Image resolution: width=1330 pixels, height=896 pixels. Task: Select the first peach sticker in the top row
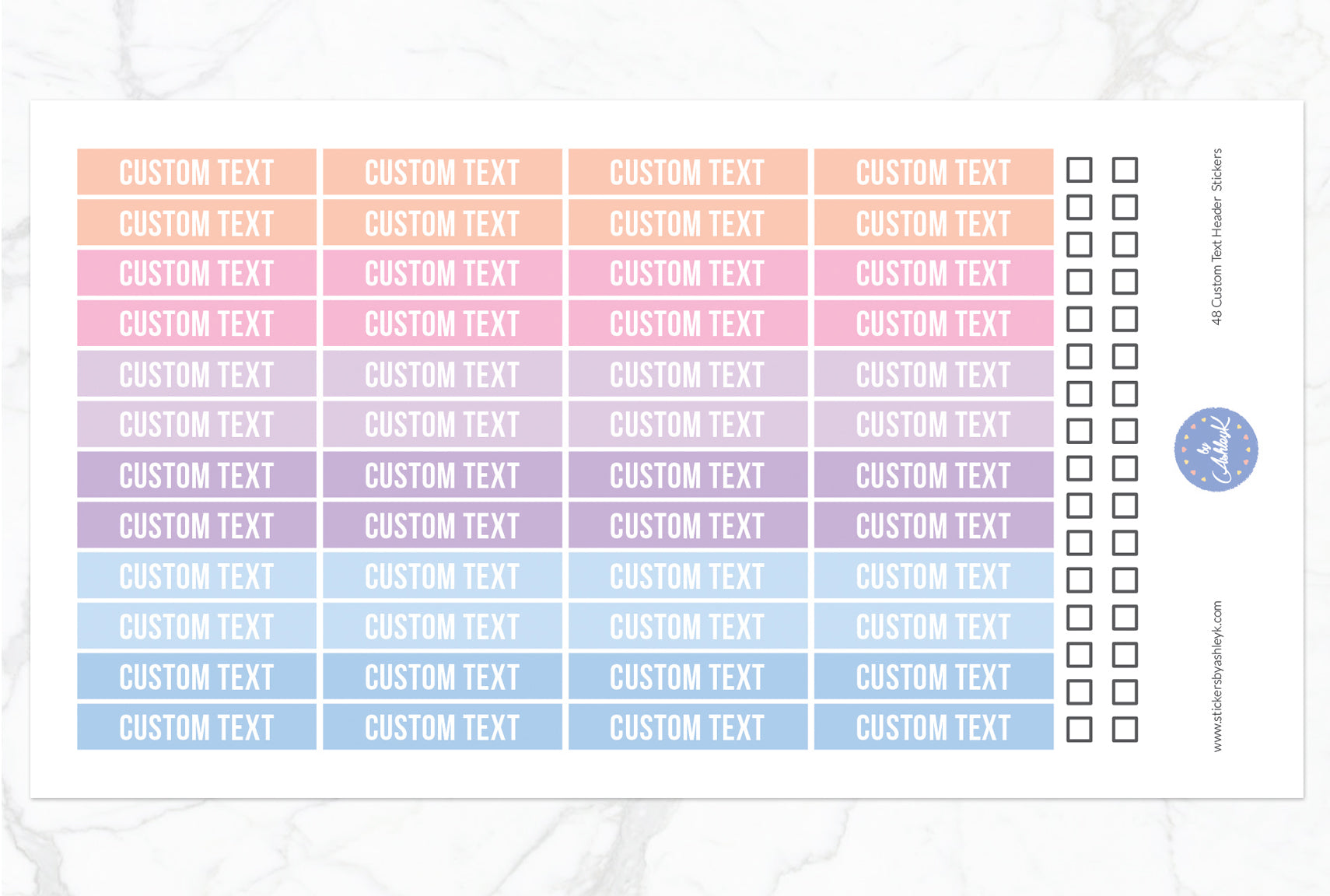point(197,172)
